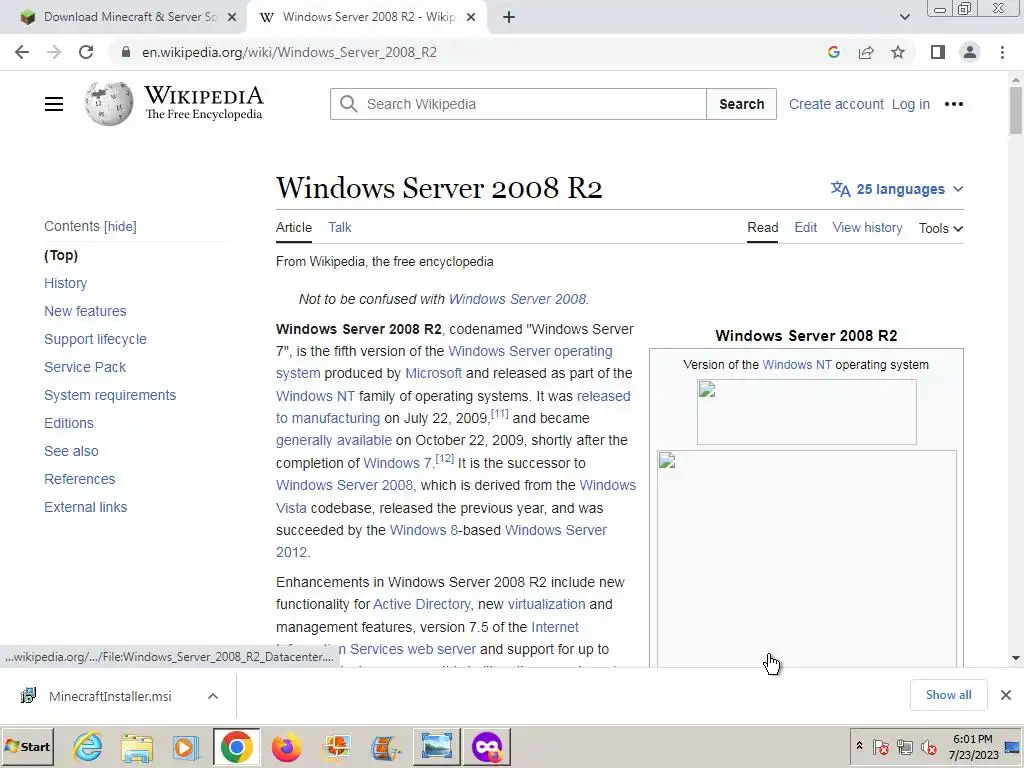Reload the page with the refresh icon
This screenshot has height=768, width=1024.
[86, 52]
